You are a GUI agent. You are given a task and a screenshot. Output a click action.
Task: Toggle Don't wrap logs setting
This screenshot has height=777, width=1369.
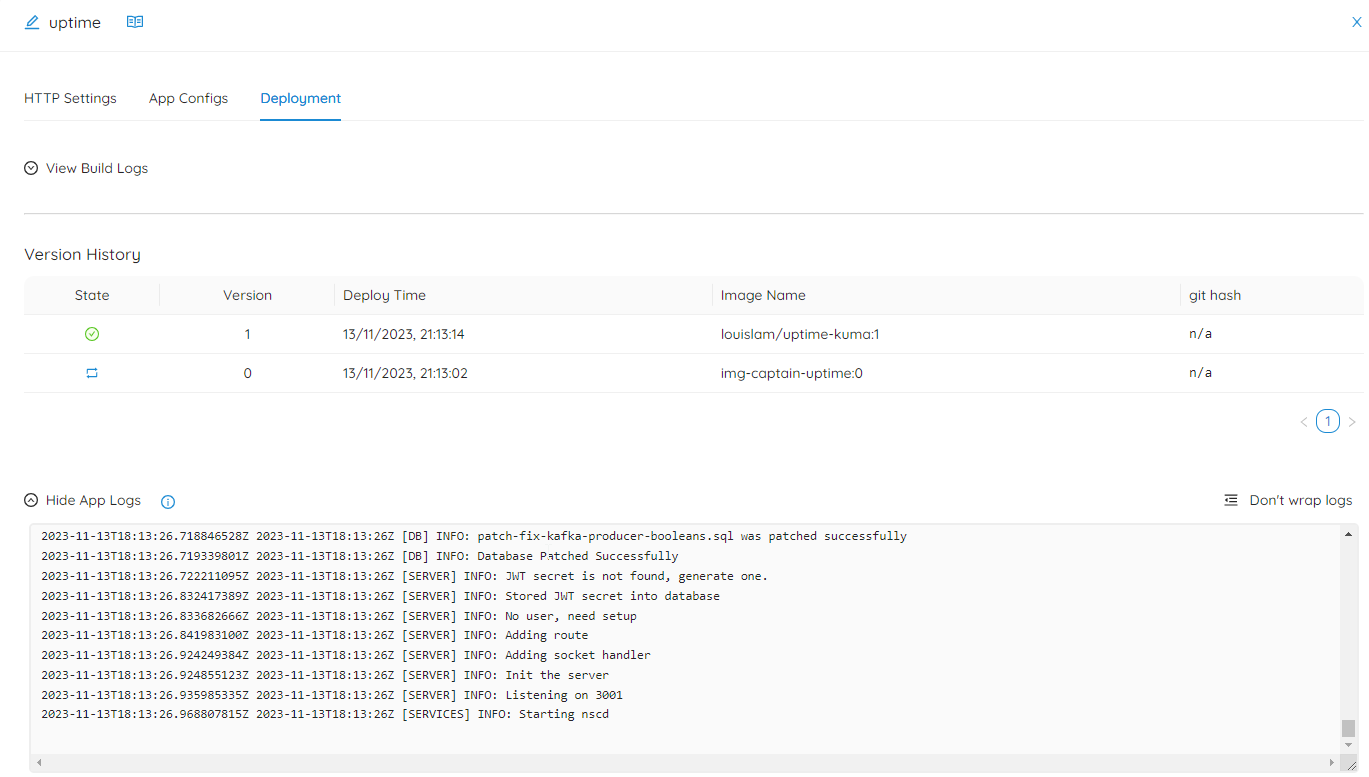[x=1300, y=500]
